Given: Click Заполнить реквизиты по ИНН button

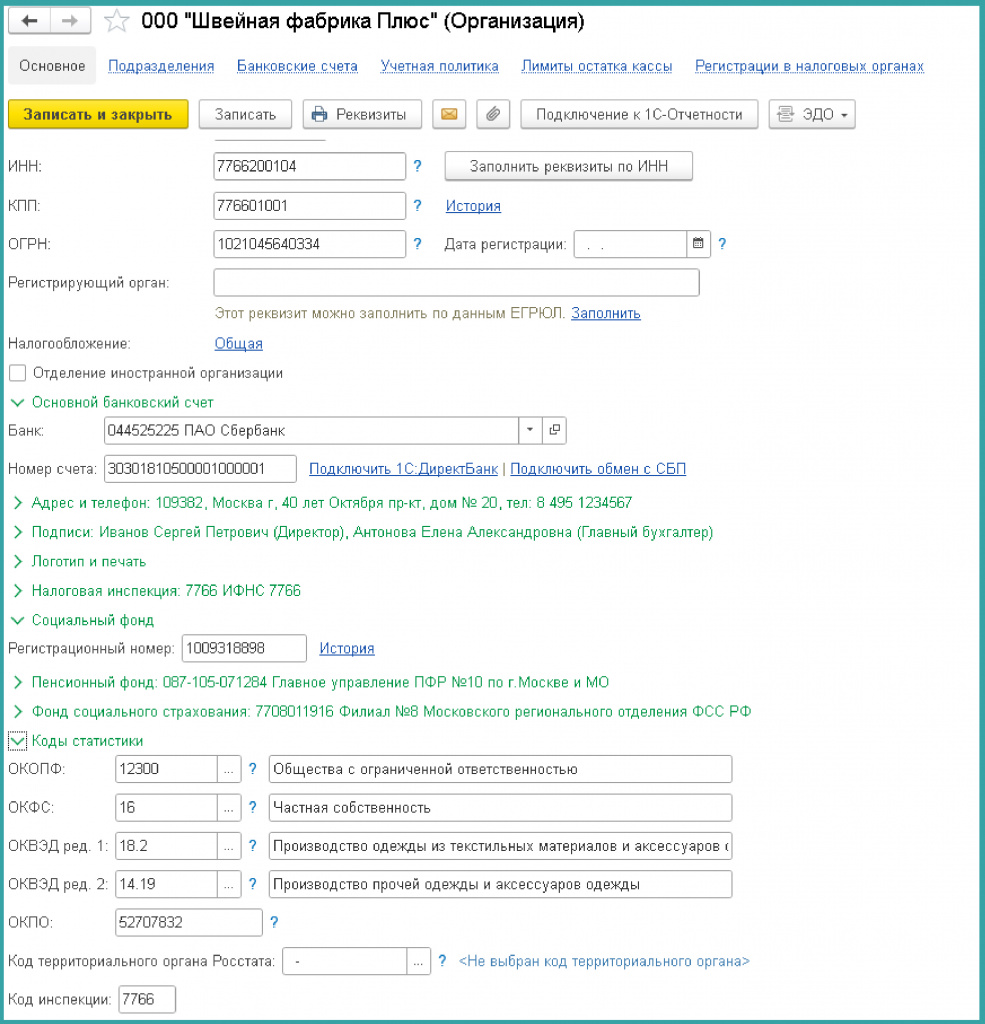Looking at the screenshot, I should [568, 167].
